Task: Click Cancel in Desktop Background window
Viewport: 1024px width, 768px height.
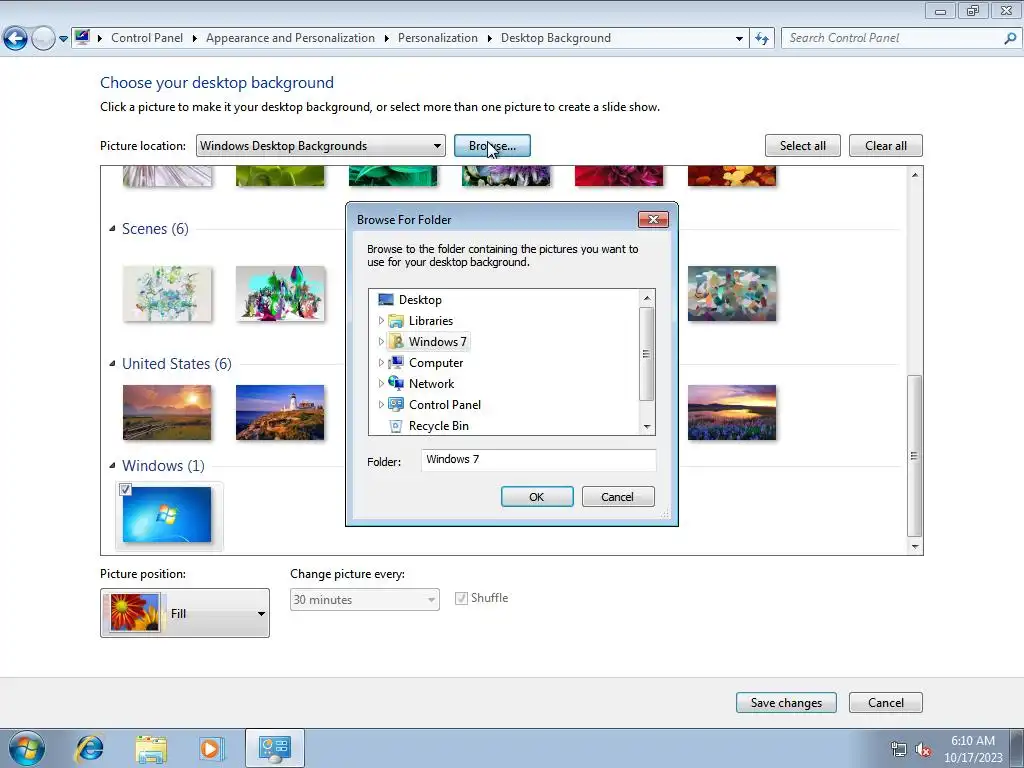Action: (x=886, y=703)
